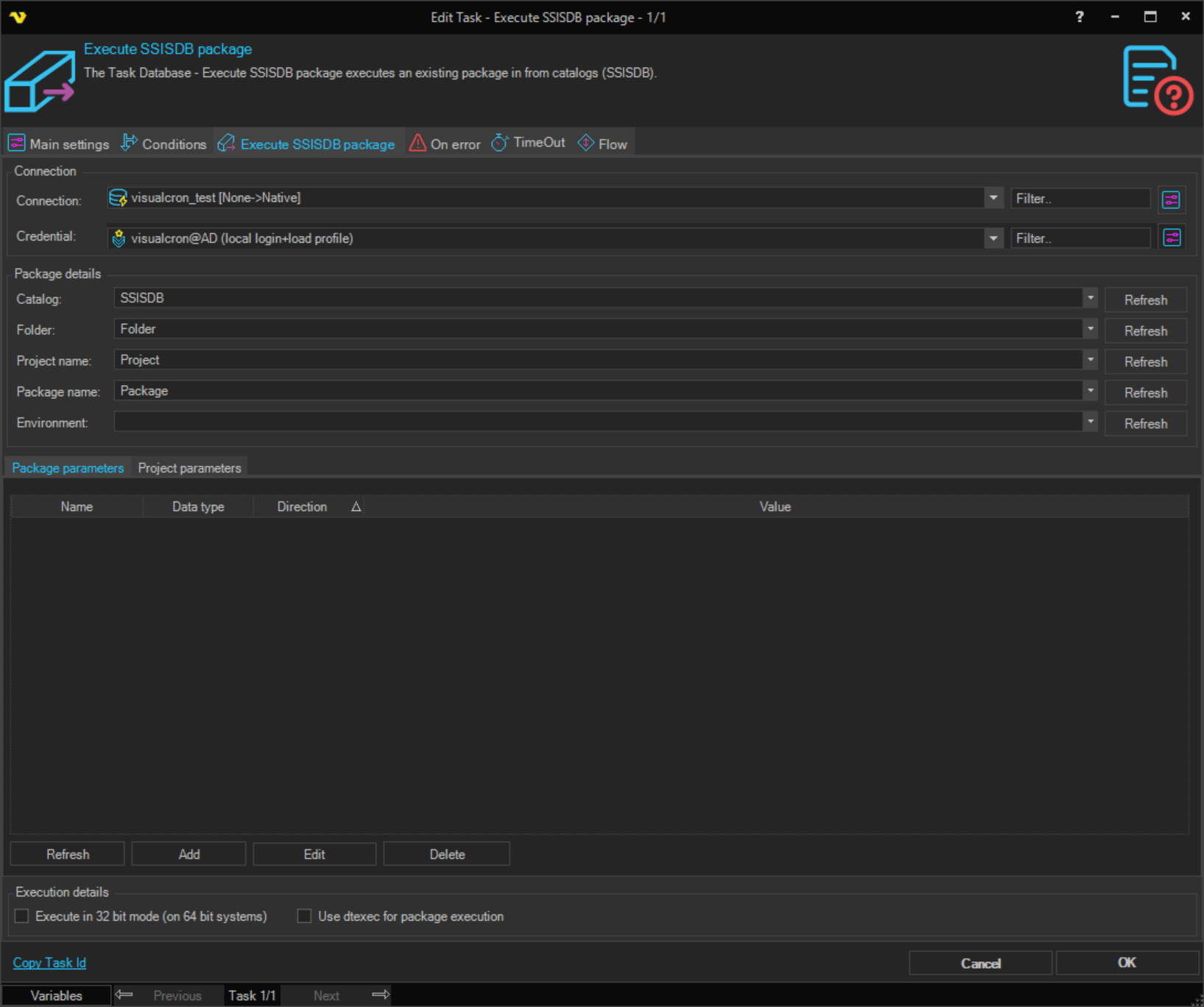Image resolution: width=1204 pixels, height=1007 pixels.
Task: Click the Edit parameter button
Action: tap(314, 854)
